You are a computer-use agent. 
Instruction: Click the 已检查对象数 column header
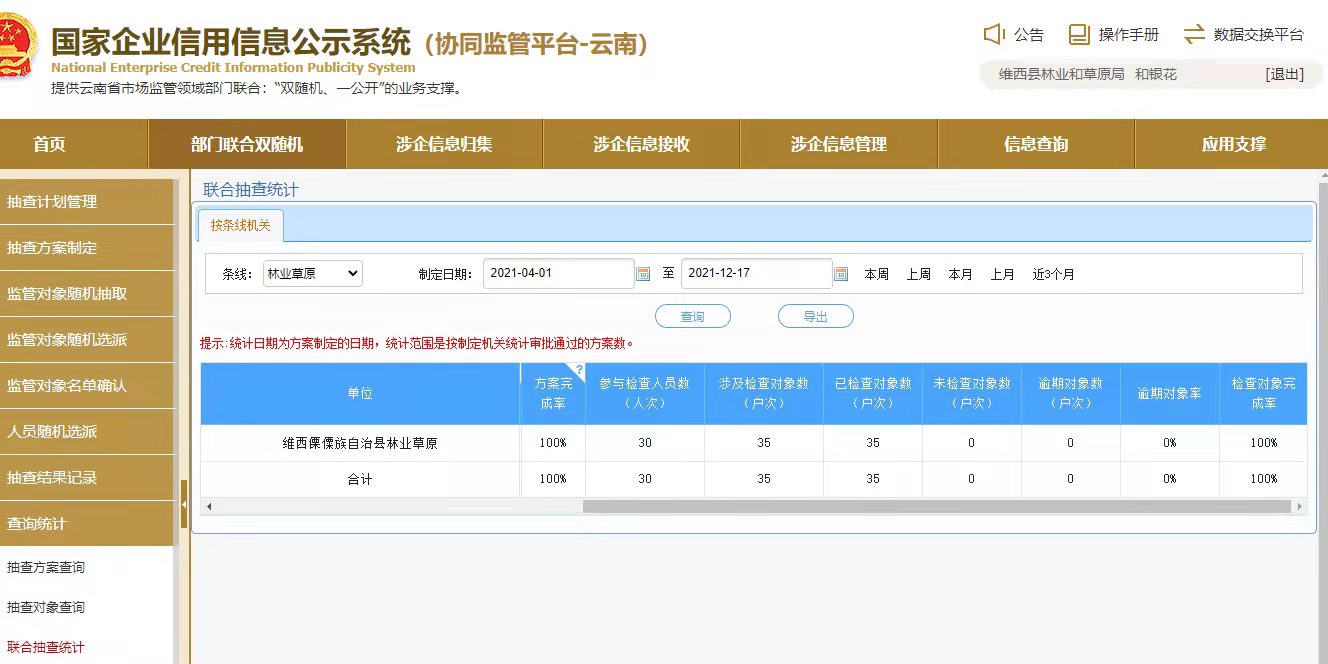coord(873,393)
